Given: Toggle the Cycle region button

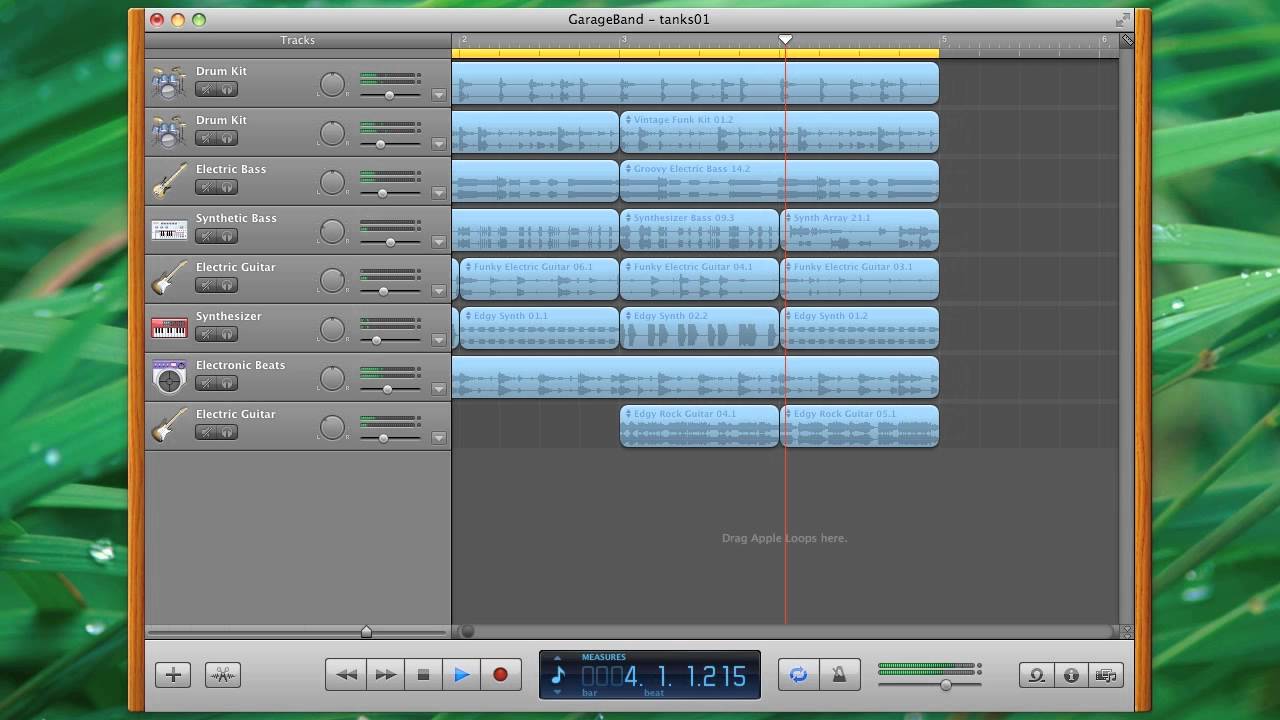Looking at the screenshot, I should pos(798,675).
